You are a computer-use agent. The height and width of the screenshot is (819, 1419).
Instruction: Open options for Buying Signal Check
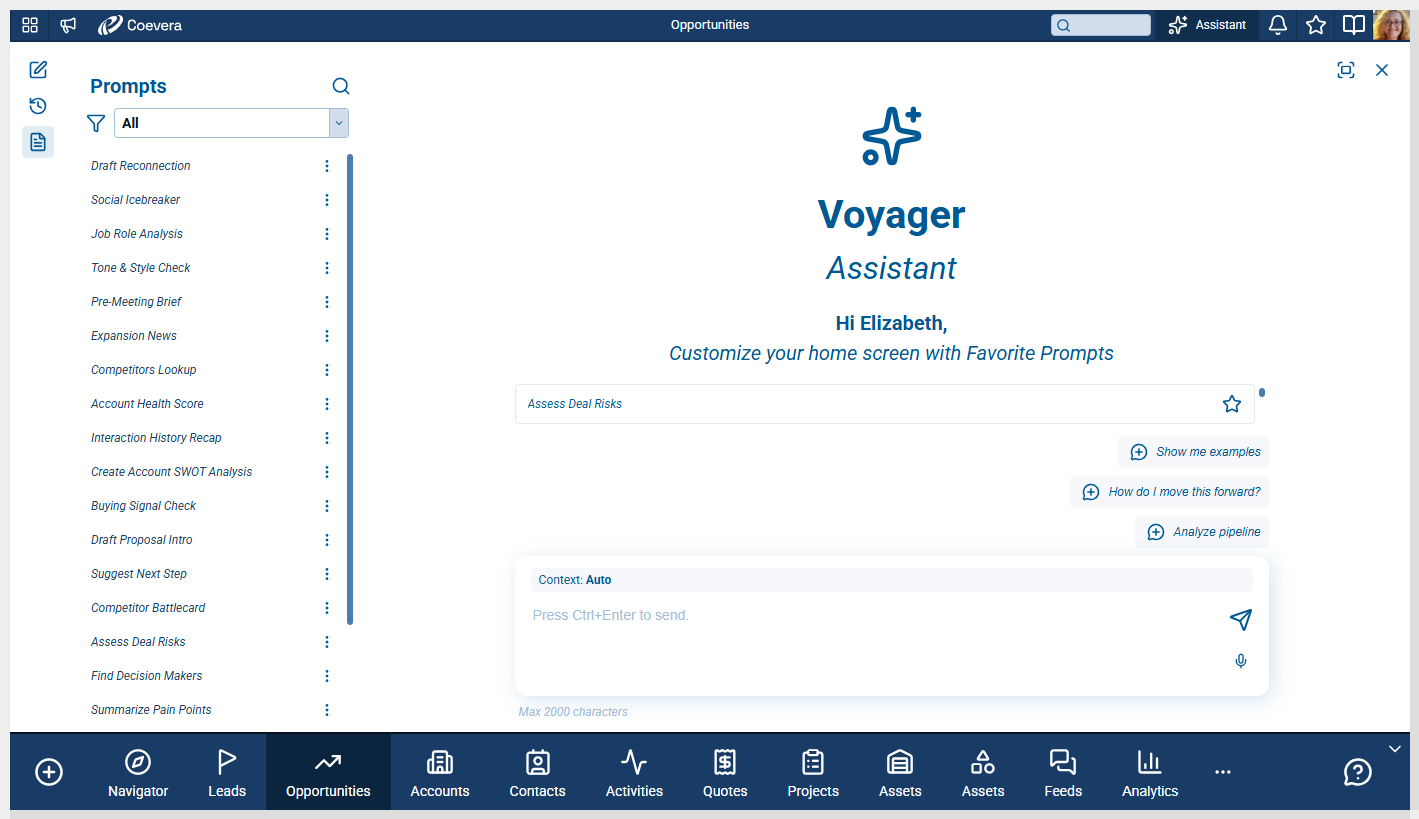(327, 506)
